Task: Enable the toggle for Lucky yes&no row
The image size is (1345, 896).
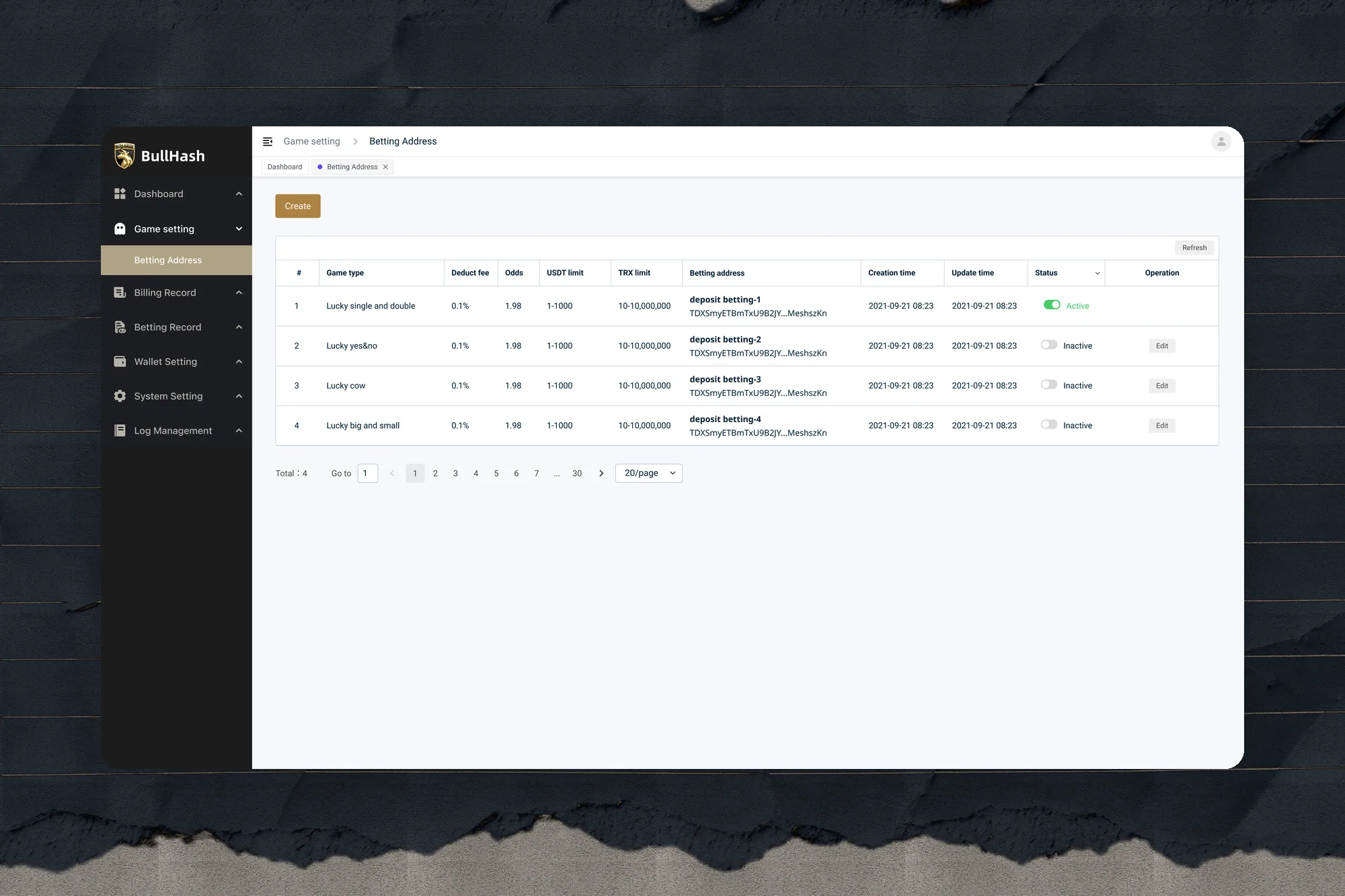Action: click(x=1049, y=345)
